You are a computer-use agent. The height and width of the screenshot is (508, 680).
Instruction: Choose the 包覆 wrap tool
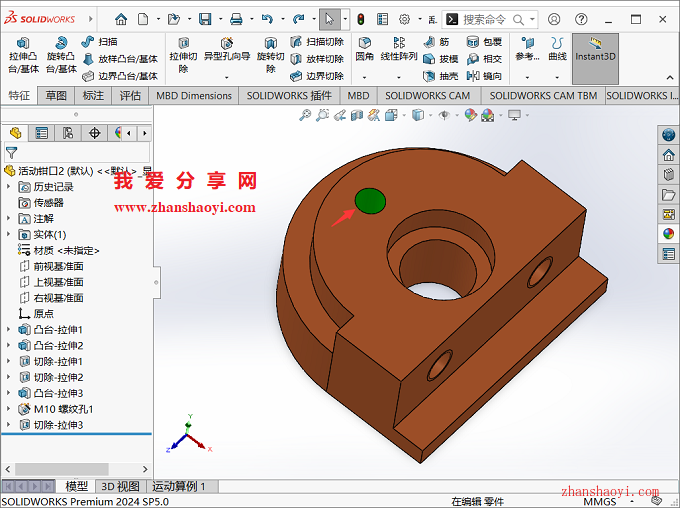pyautogui.click(x=484, y=42)
